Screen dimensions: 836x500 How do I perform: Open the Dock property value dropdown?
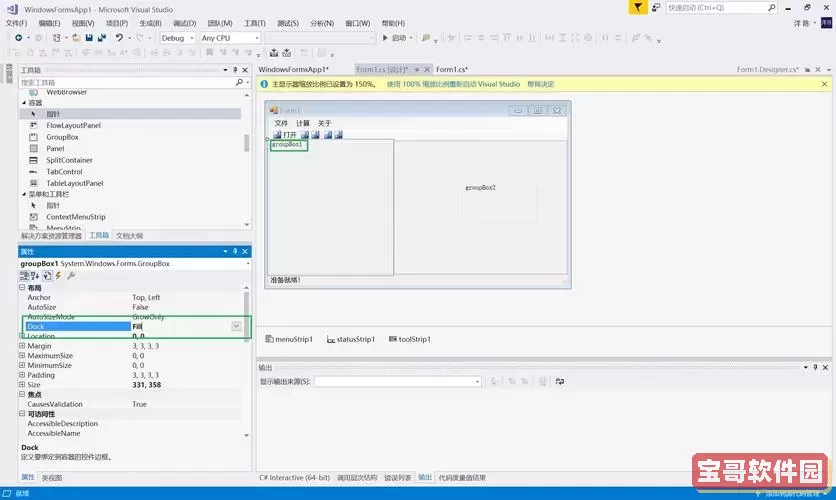(x=236, y=326)
